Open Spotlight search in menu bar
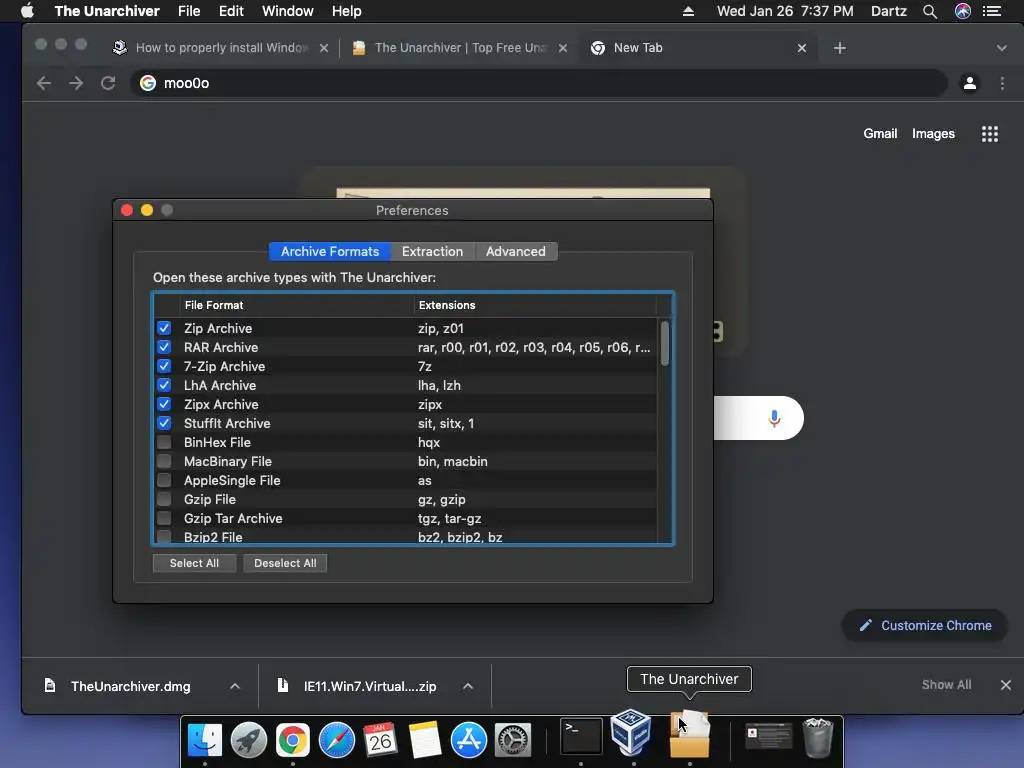The image size is (1024, 768). point(930,11)
